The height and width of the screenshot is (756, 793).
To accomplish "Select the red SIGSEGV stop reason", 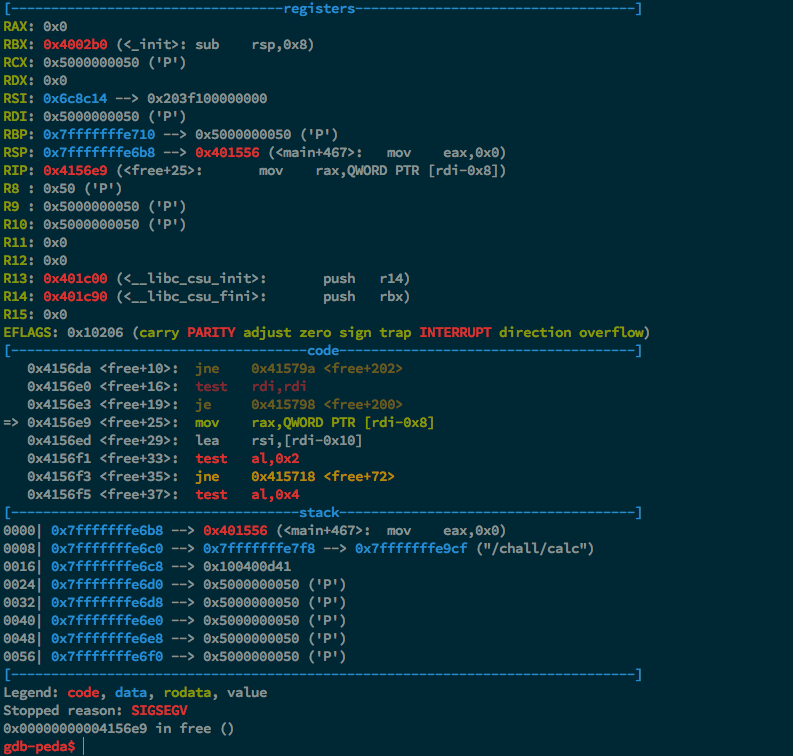I will pos(159,710).
